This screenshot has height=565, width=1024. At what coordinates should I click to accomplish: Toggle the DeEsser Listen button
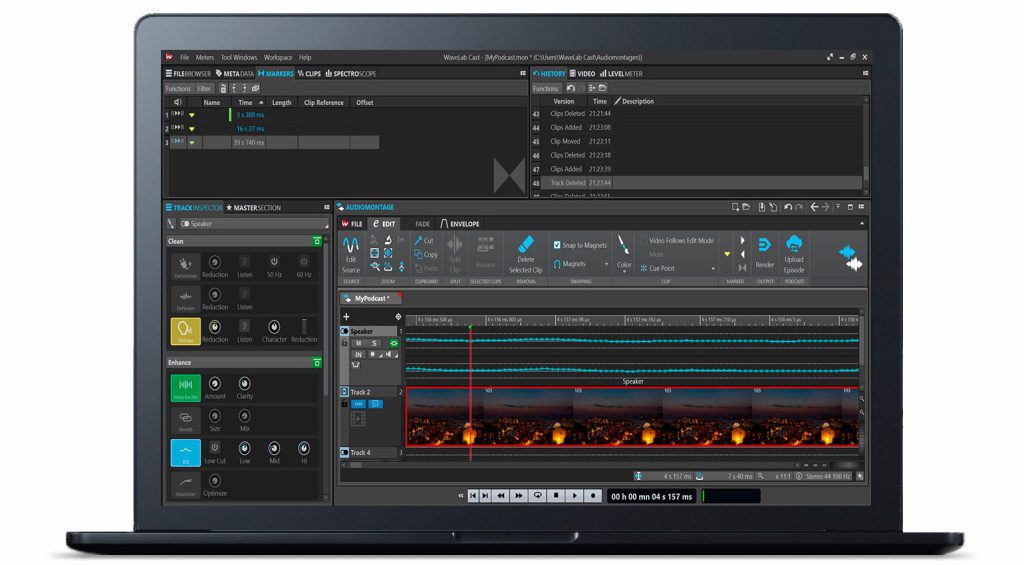coord(244,326)
